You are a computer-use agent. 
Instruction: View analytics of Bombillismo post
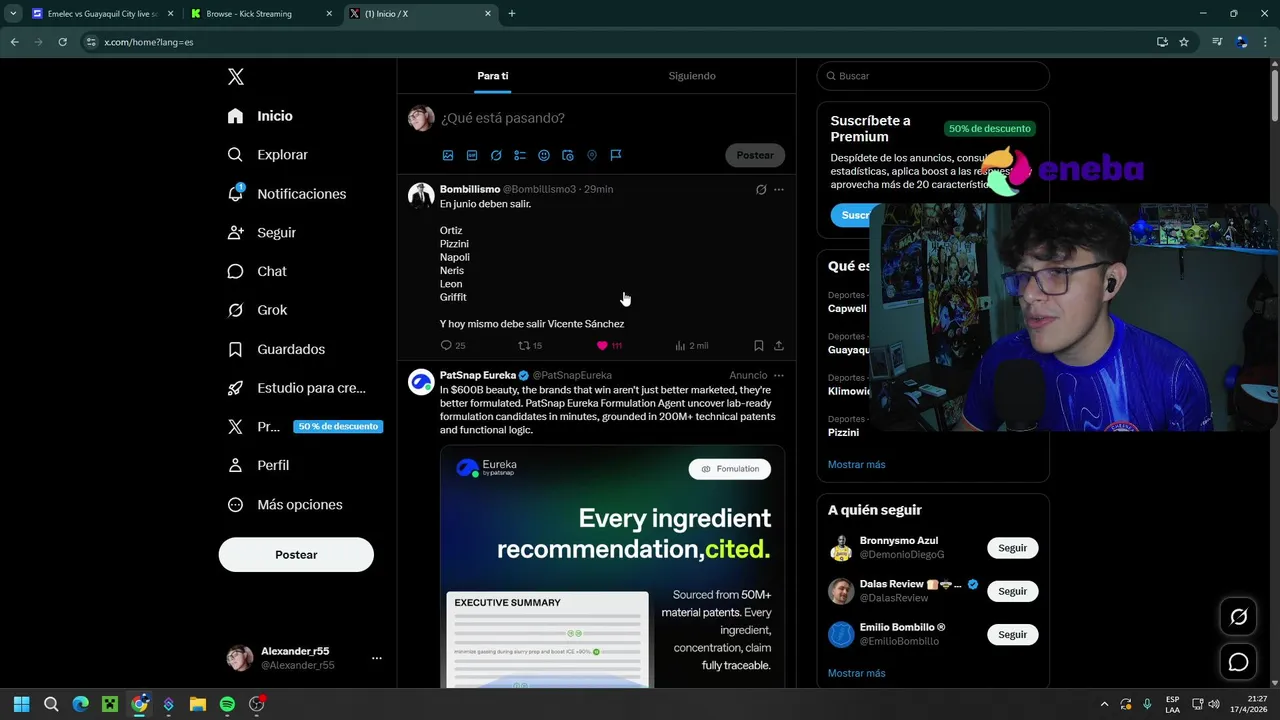(x=691, y=345)
